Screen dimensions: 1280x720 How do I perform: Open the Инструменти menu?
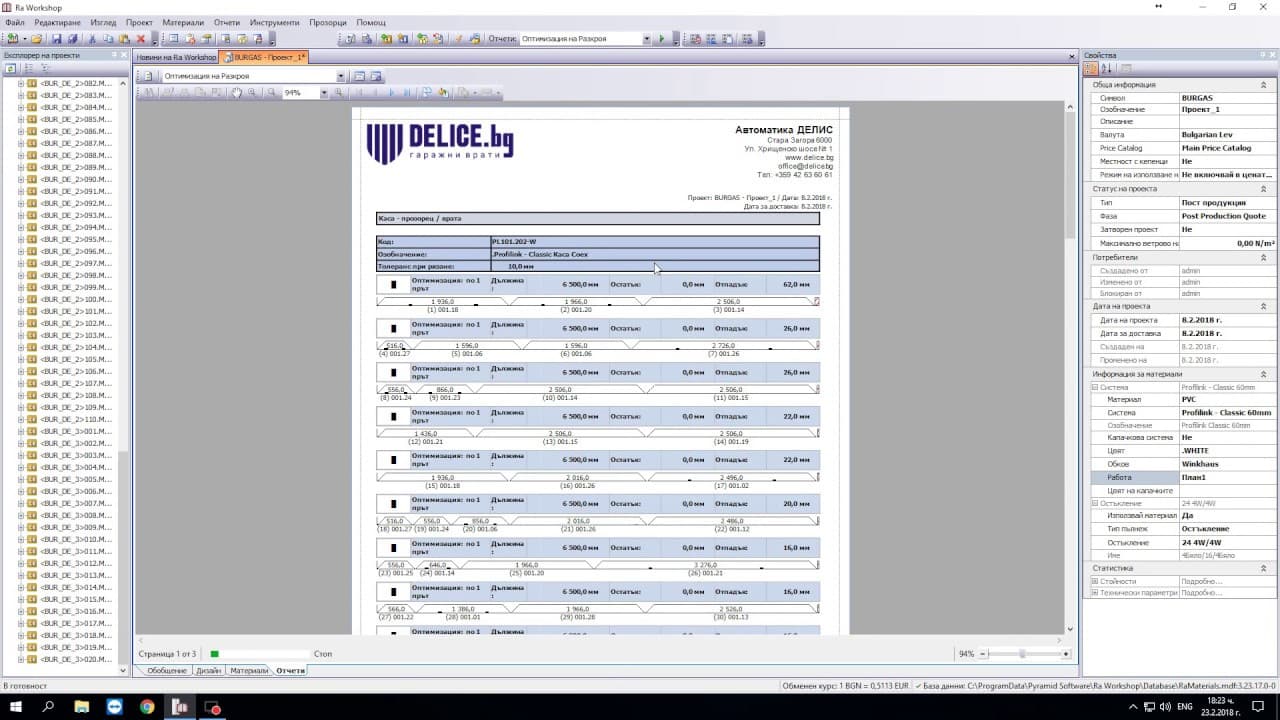click(274, 22)
